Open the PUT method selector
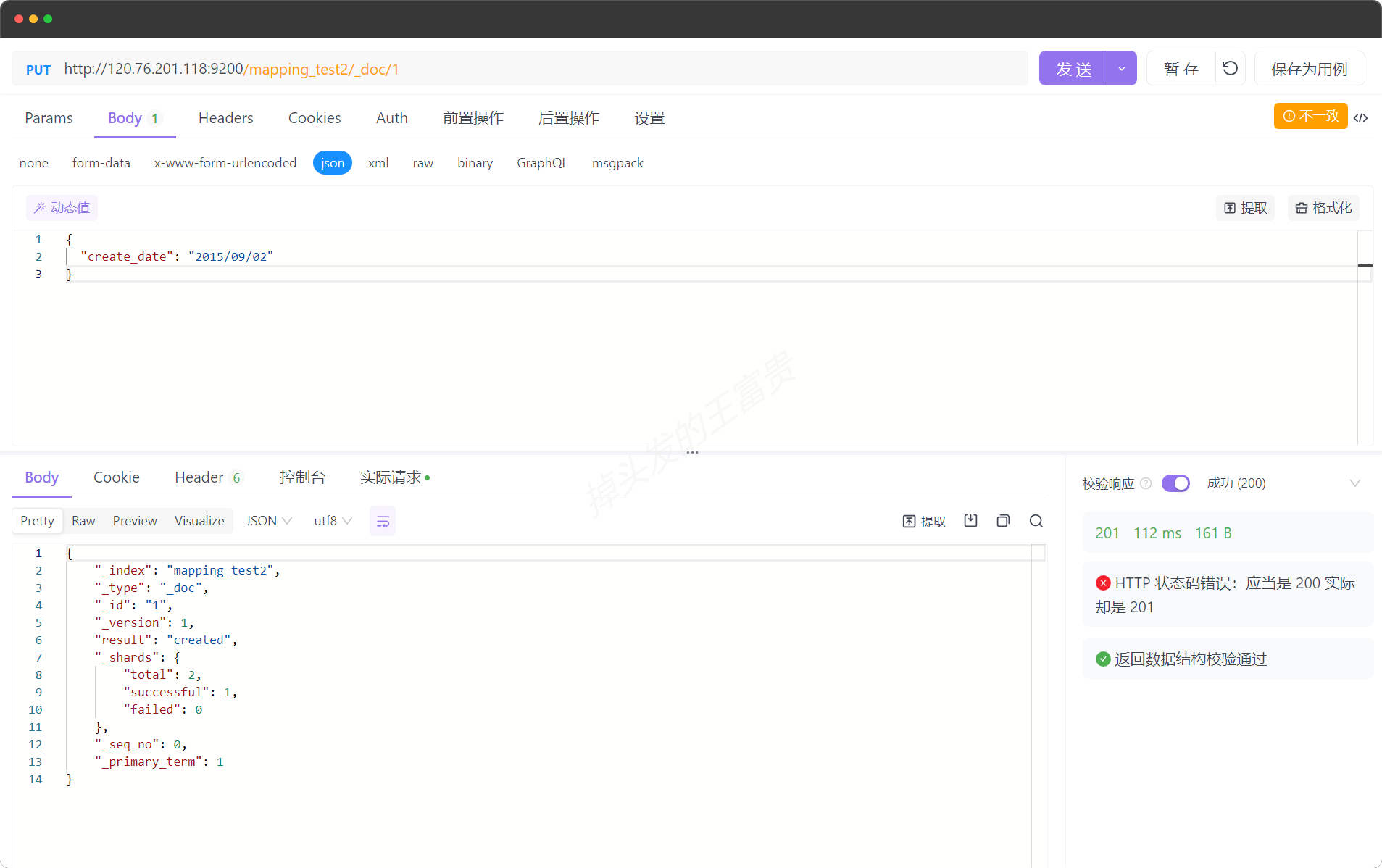The height and width of the screenshot is (868, 1382). point(38,70)
